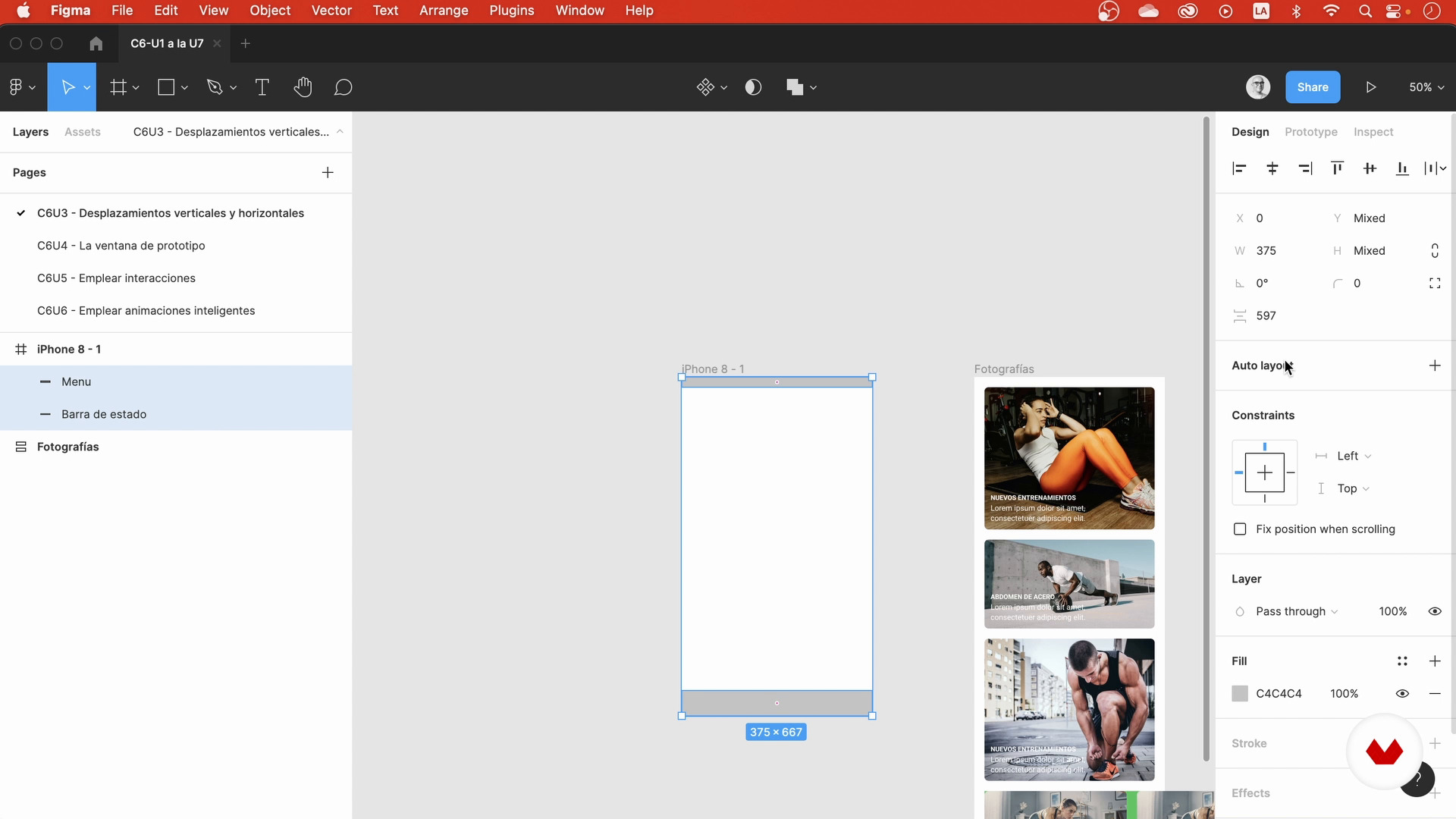
Task: Select the Frame tool
Action: [x=118, y=87]
